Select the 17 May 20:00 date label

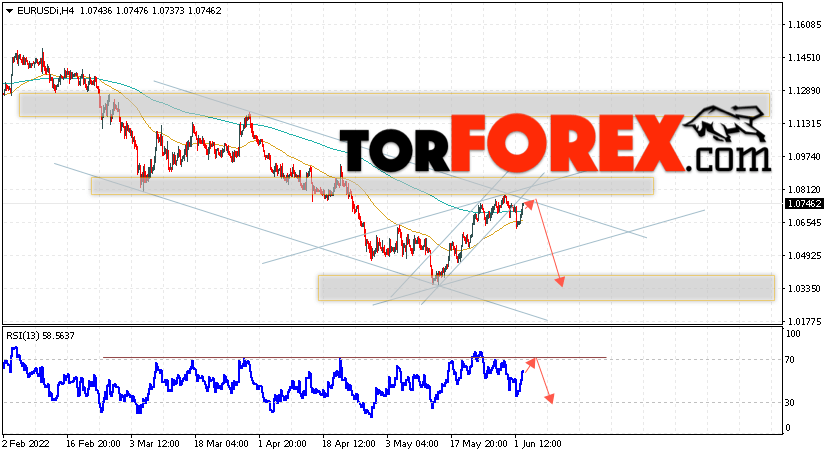click(x=477, y=444)
